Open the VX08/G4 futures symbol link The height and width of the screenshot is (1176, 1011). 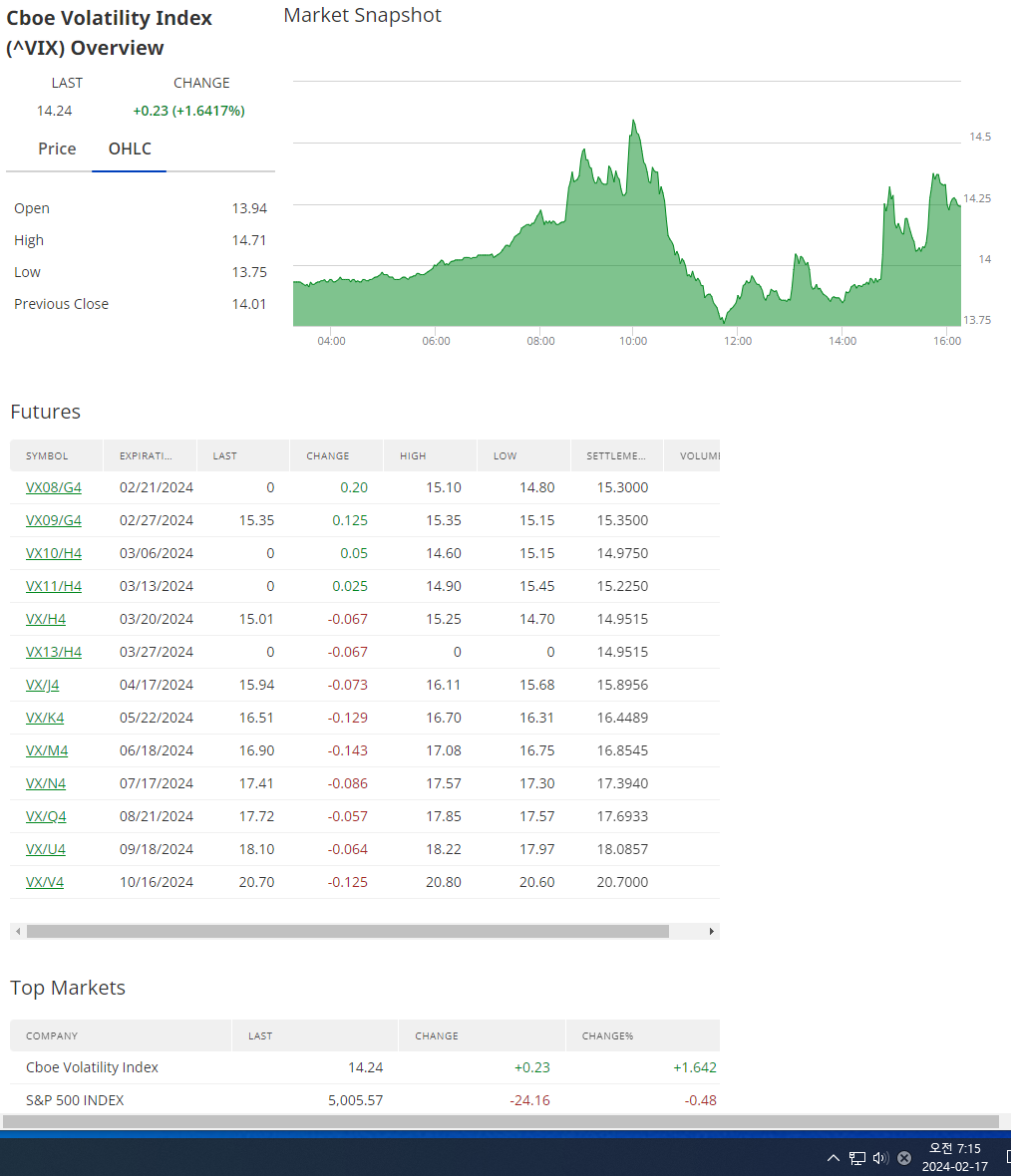coord(53,487)
